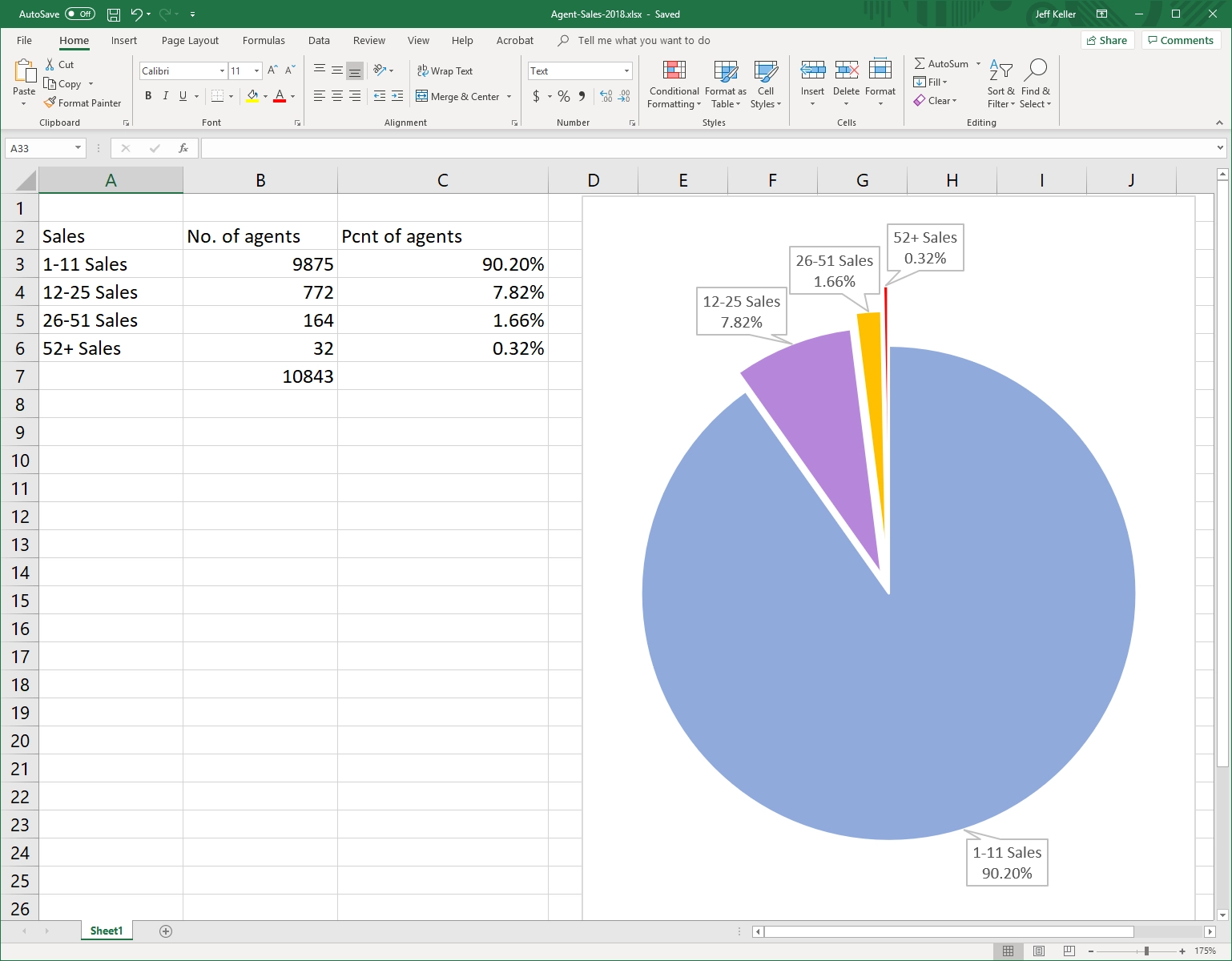Screen dimensions: 1232x961
Task: Switch to the Formulas tab
Action: 264,40
